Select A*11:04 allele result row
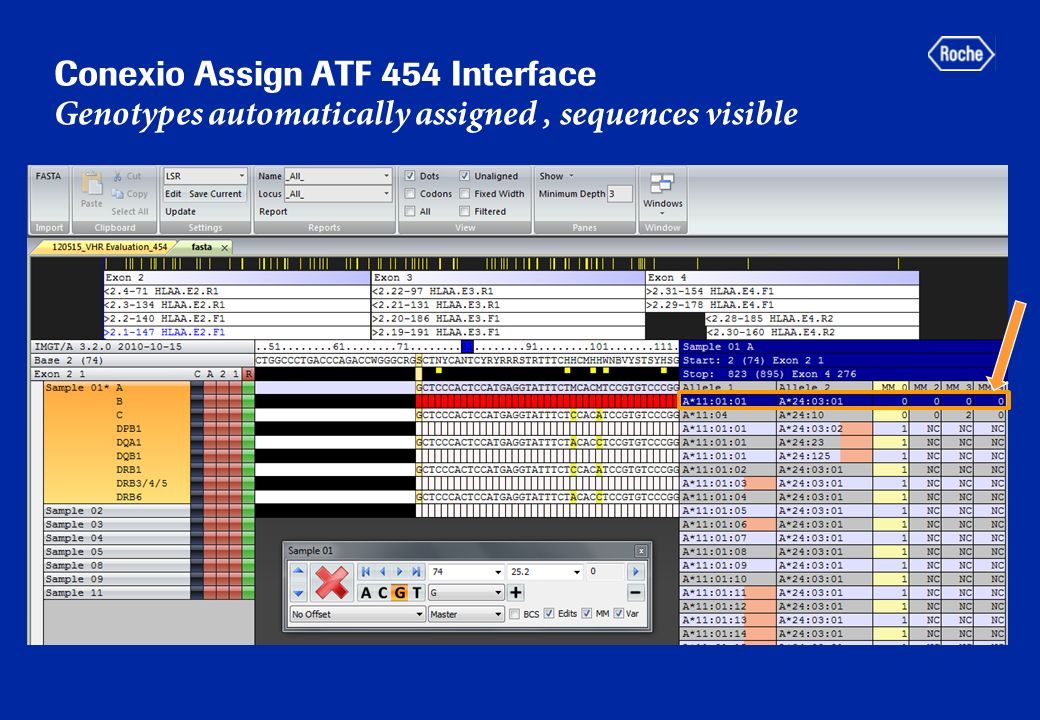 pyautogui.click(x=842, y=415)
